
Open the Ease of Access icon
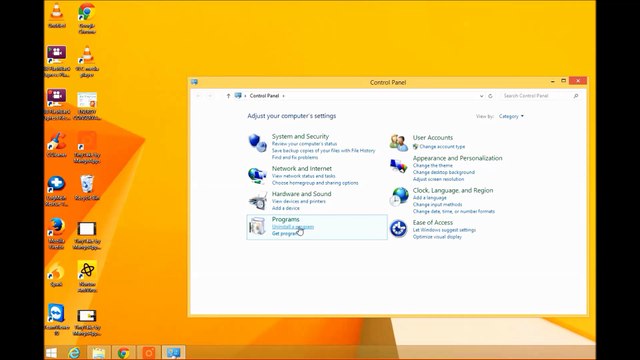click(x=398, y=229)
